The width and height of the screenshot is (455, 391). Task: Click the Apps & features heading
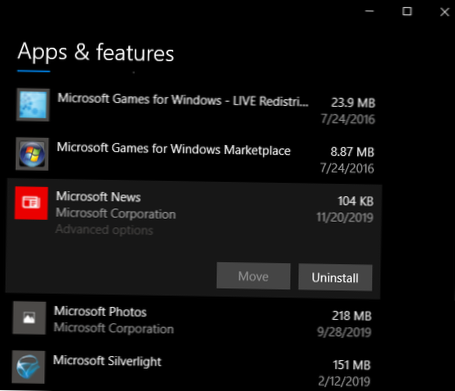(96, 52)
